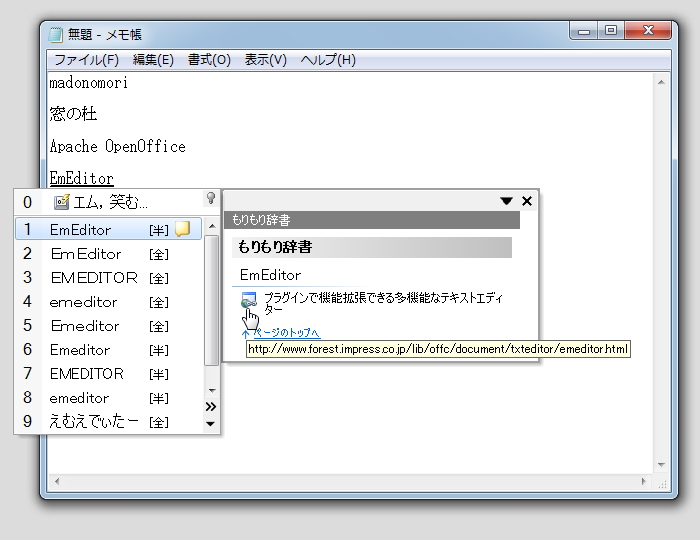Viewport: 700px width, 540px height.
Task: Expand candidate list with double chevron
Action: 211,407
